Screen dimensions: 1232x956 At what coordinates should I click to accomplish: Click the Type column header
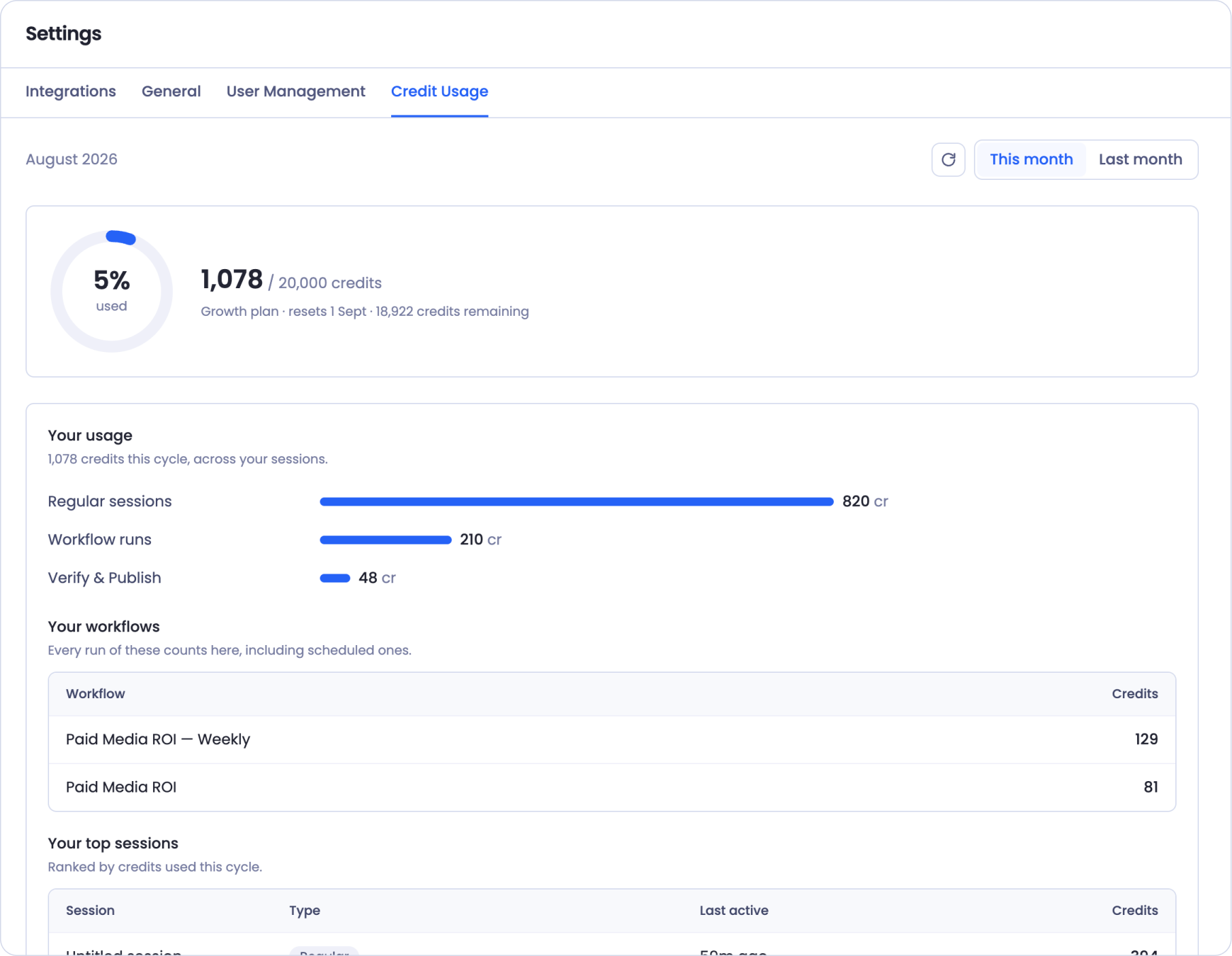point(305,911)
